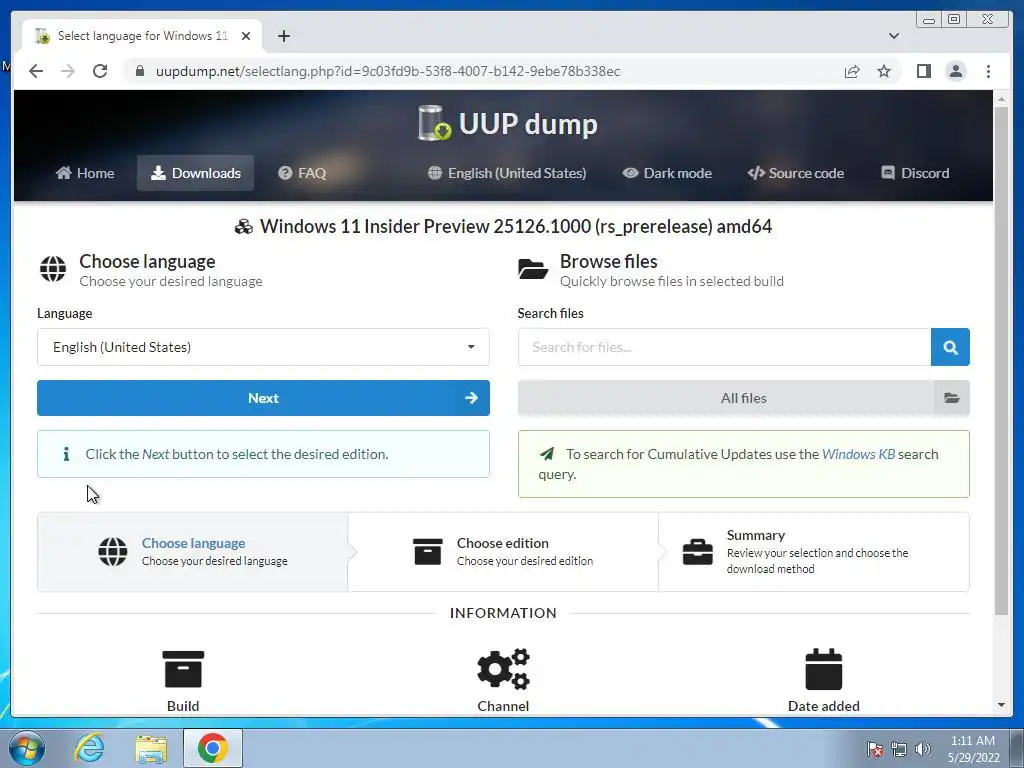Go back in Chrome
This screenshot has width=1024, height=768.
tap(36, 71)
